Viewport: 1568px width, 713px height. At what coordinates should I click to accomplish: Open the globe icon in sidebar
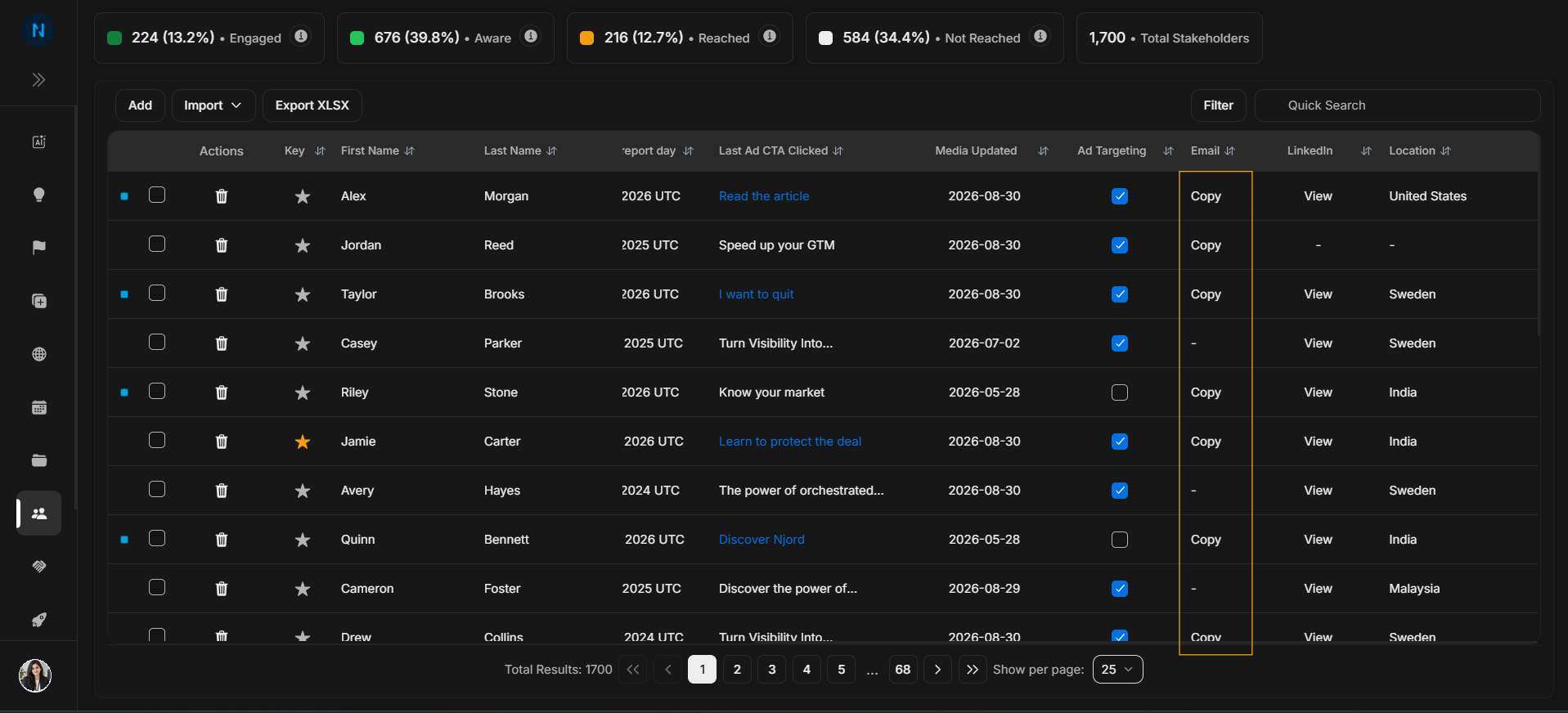click(x=38, y=354)
